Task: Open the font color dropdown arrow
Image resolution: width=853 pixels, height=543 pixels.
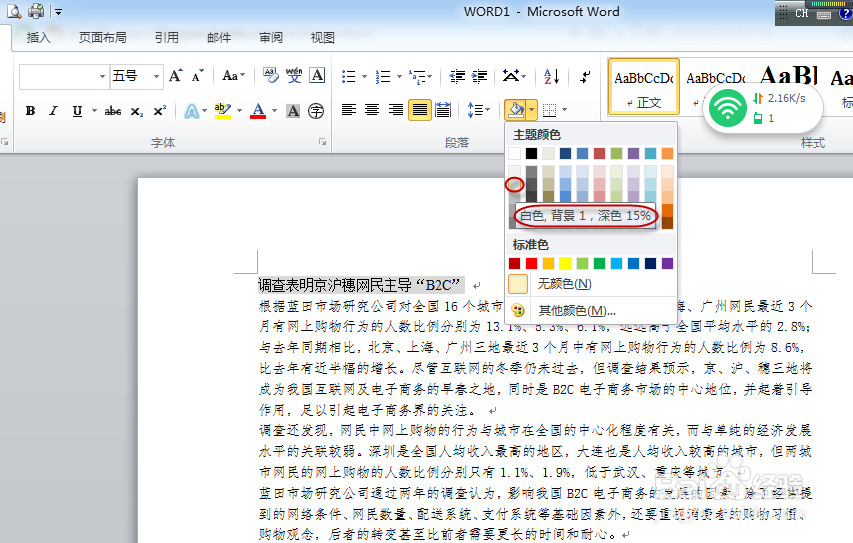Action: click(274, 111)
